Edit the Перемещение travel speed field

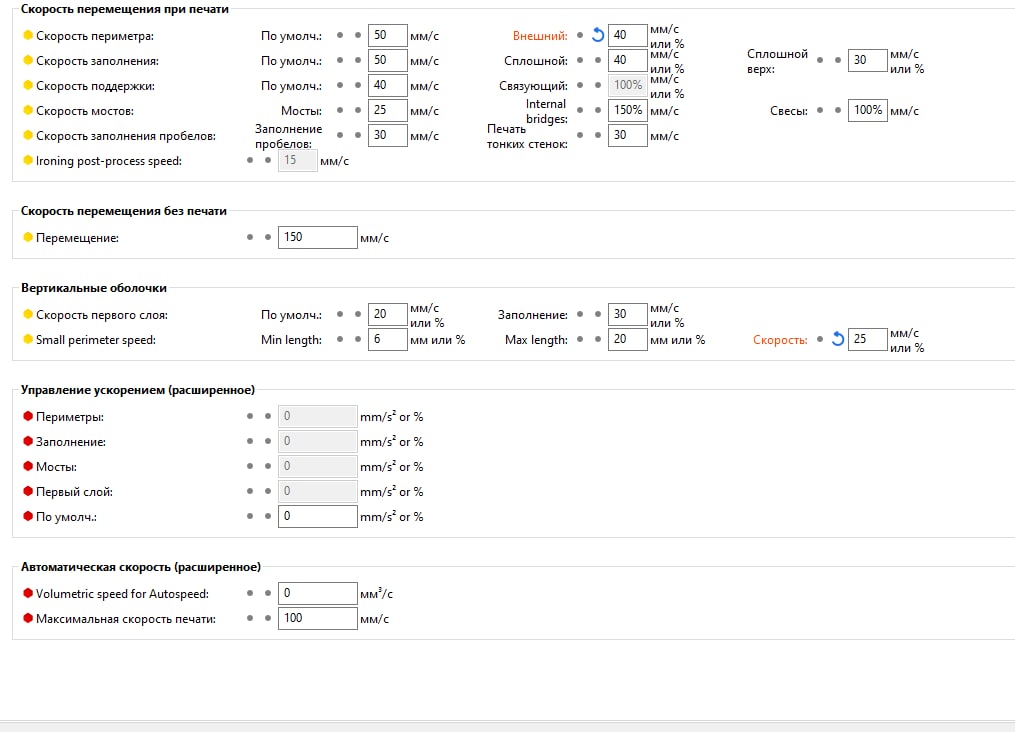tap(318, 238)
